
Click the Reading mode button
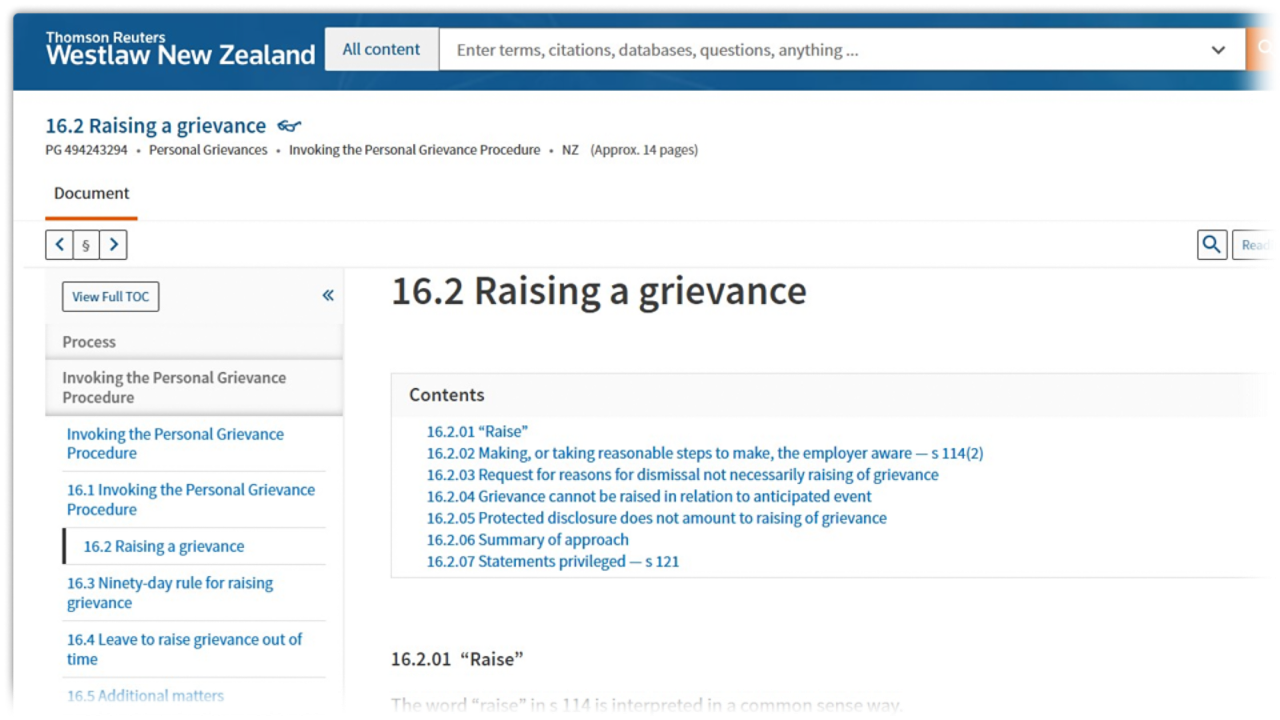coord(1257,245)
